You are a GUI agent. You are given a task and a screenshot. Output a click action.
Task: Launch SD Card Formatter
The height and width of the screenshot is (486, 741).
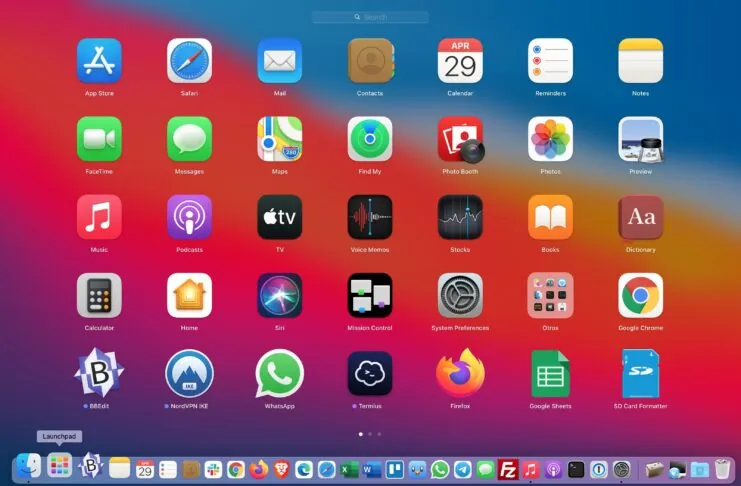(641, 373)
